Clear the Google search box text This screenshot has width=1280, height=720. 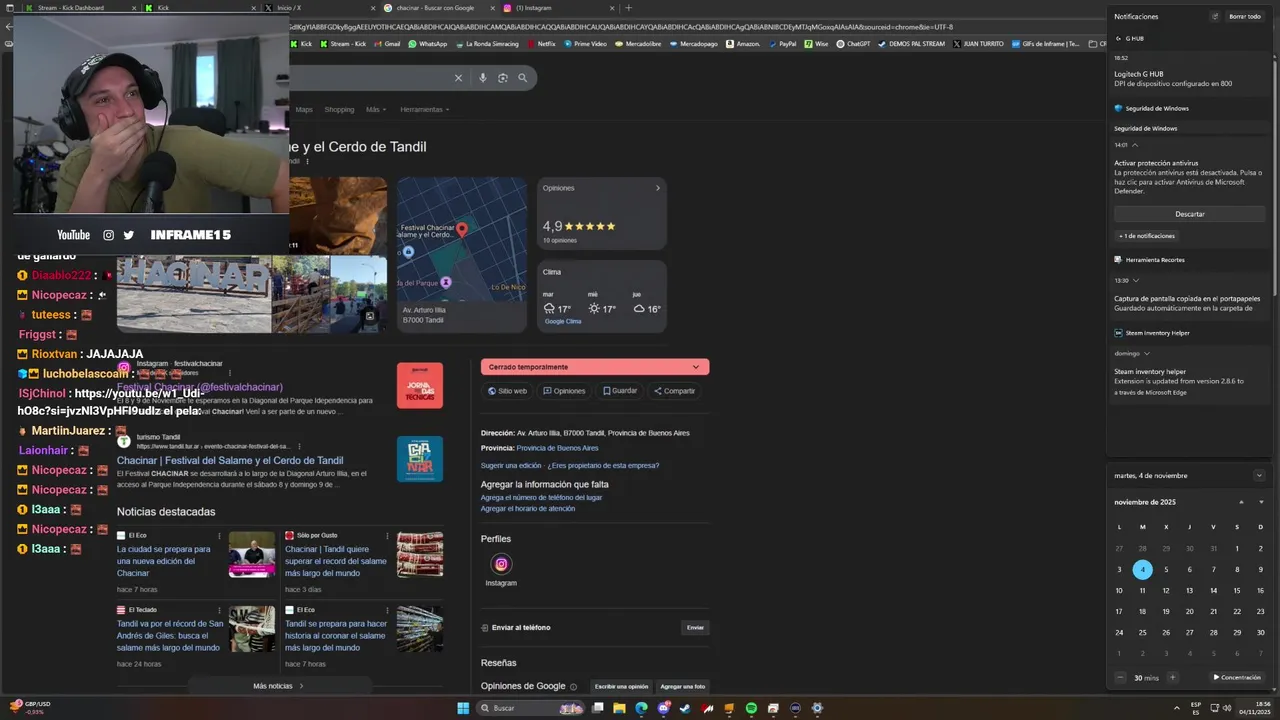click(459, 78)
